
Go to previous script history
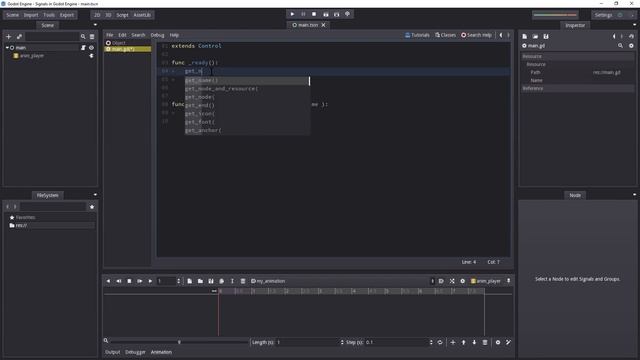tap(501, 35)
